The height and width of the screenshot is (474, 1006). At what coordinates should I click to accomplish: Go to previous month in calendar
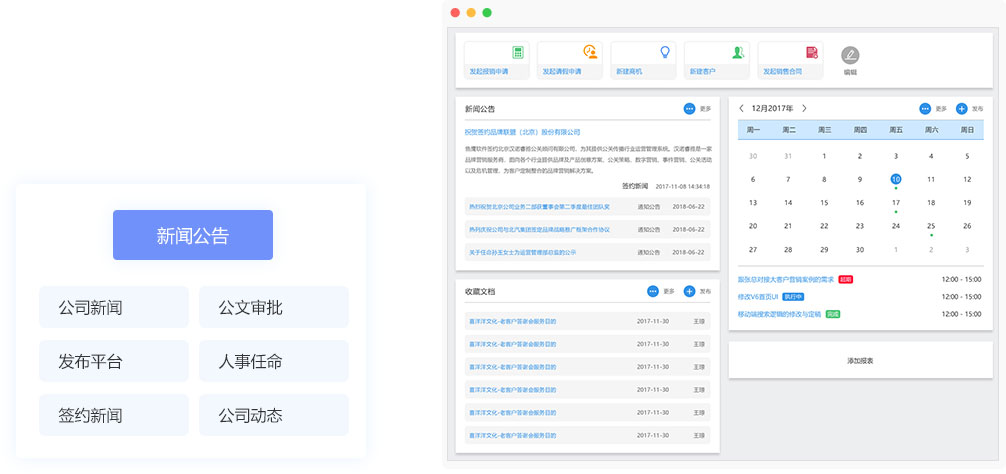[741, 108]
